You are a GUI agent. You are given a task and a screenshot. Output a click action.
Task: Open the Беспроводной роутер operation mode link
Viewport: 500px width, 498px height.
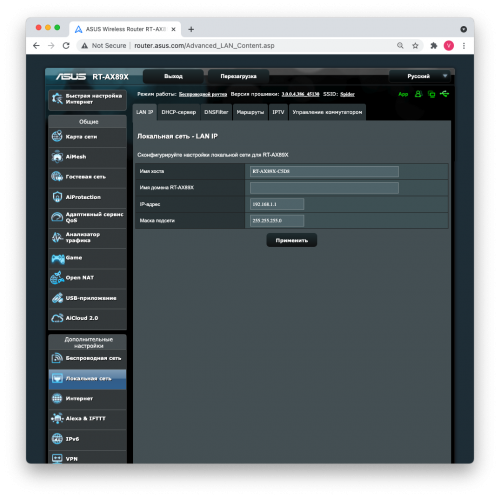click(x=203, y=94)
